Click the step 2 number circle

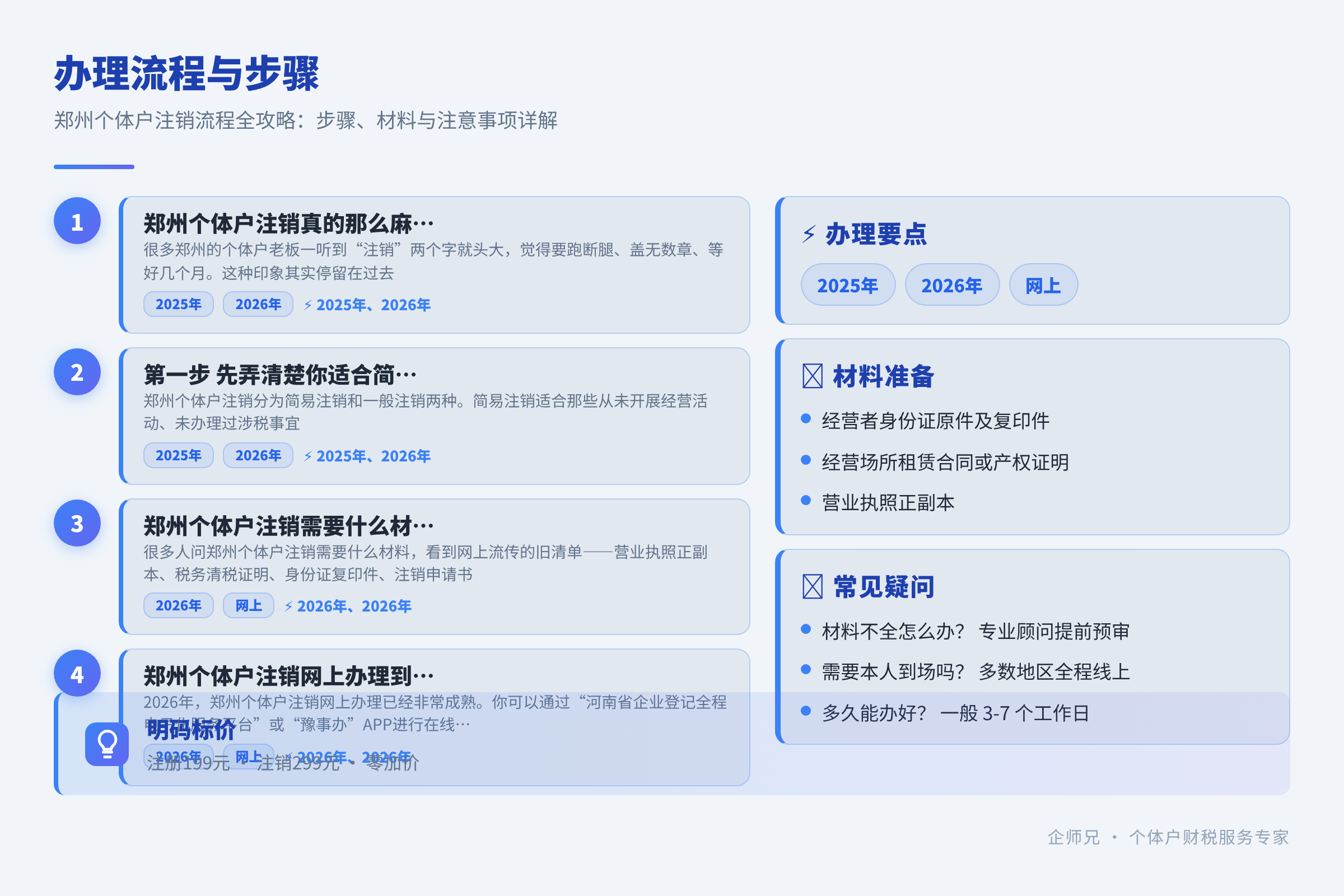click(77, 372)
